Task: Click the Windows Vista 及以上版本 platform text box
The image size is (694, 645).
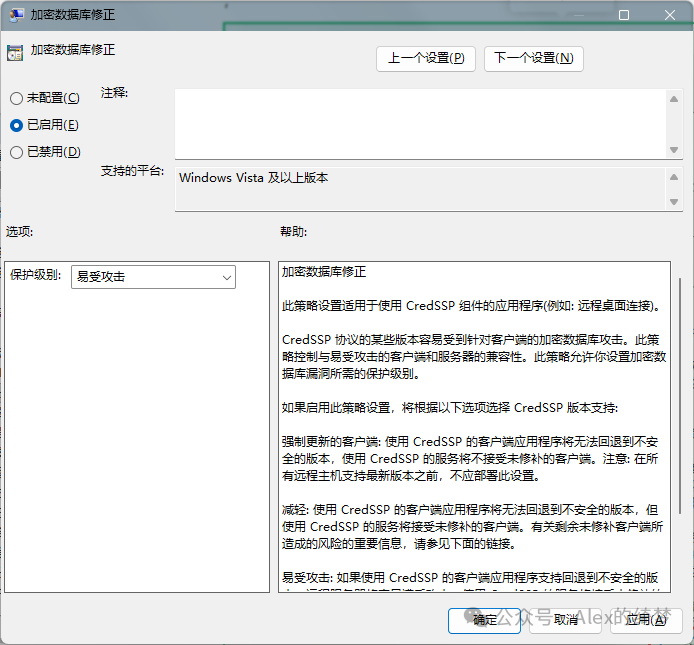Action: 420,188
